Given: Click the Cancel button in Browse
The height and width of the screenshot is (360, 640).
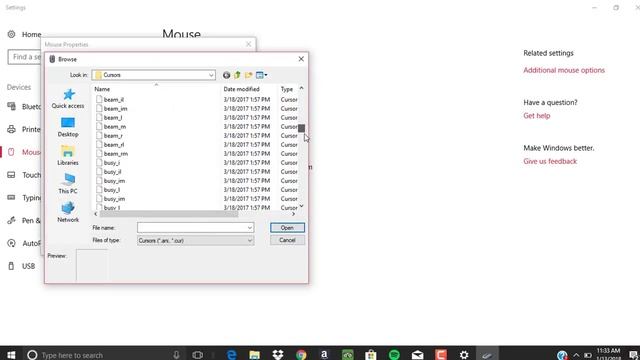Looking at the screenshot, I should (287, 240).
